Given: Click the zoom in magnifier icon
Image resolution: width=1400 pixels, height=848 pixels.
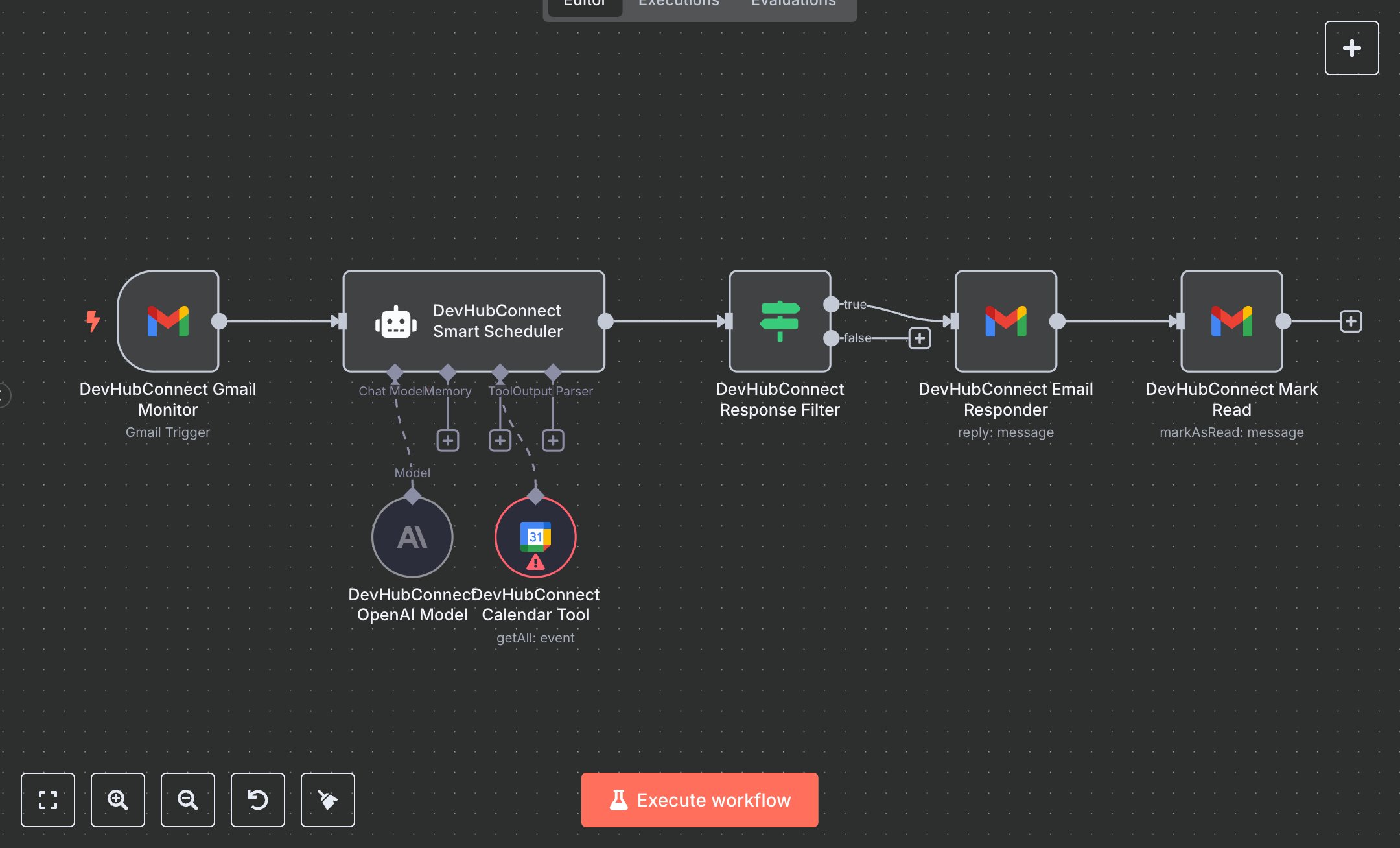Looking at the screenshot, I should coord(118,800).
